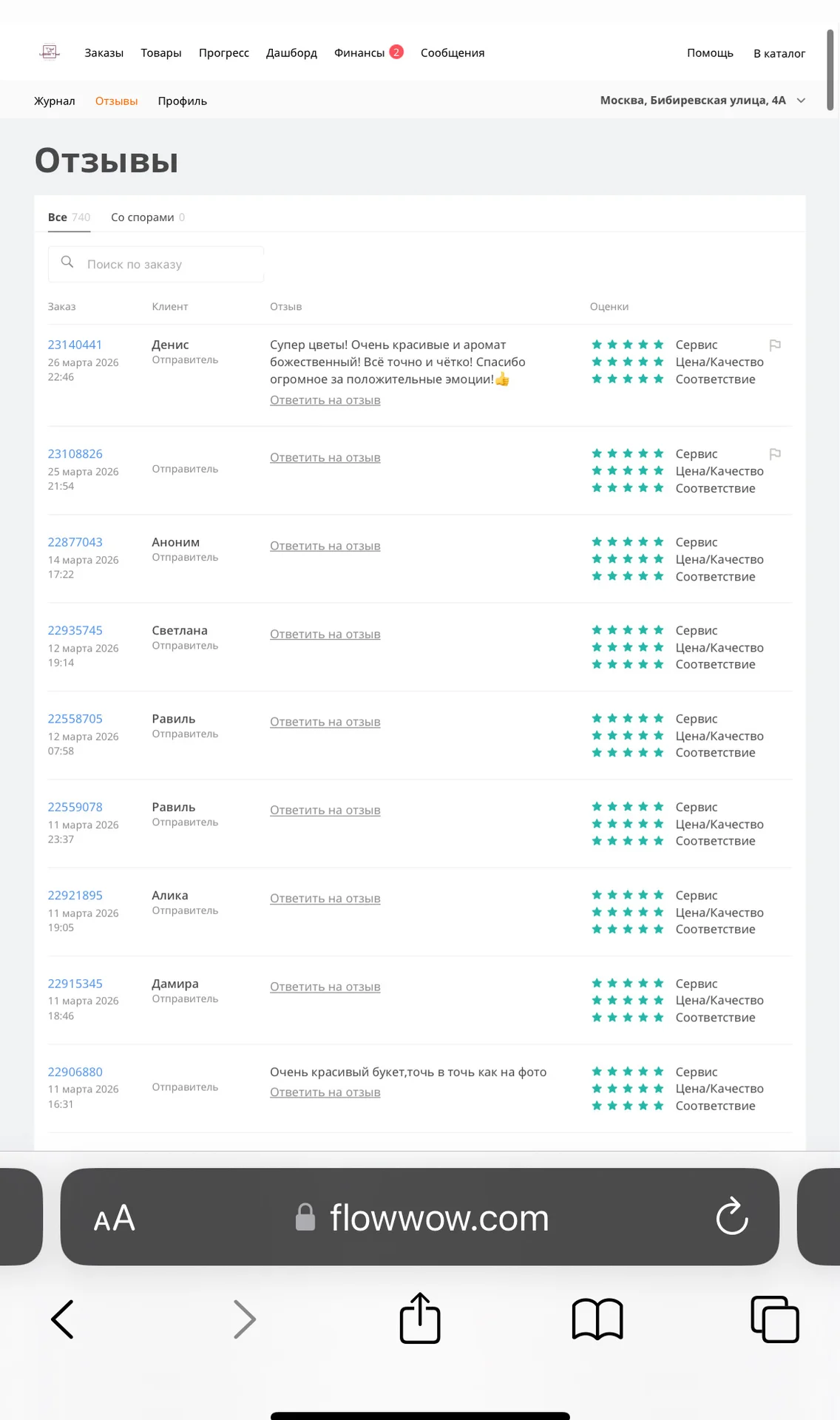Open order link 22877043
840x1420 pixels.
tap(75, 542)
